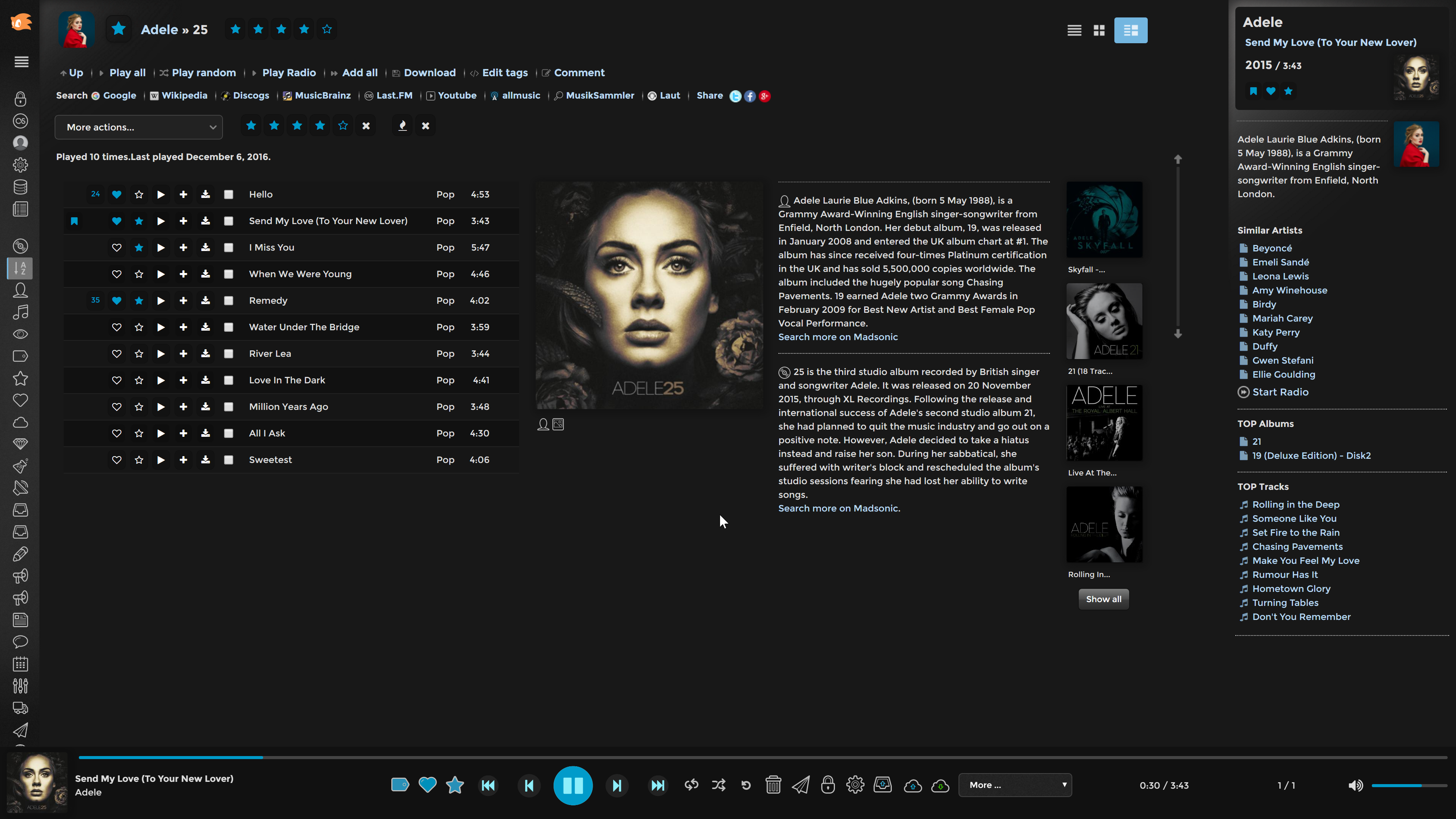Adjust the volume slider
This screenshot has width=1456, height=819.
pyautogui.click(x=1407, y=785)
